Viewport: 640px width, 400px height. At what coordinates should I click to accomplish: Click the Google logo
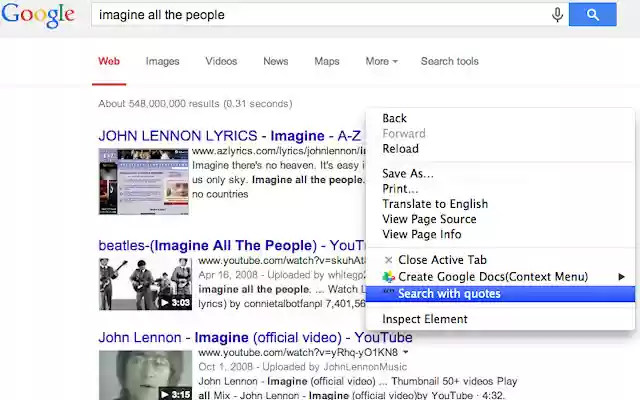pos(38,16)
